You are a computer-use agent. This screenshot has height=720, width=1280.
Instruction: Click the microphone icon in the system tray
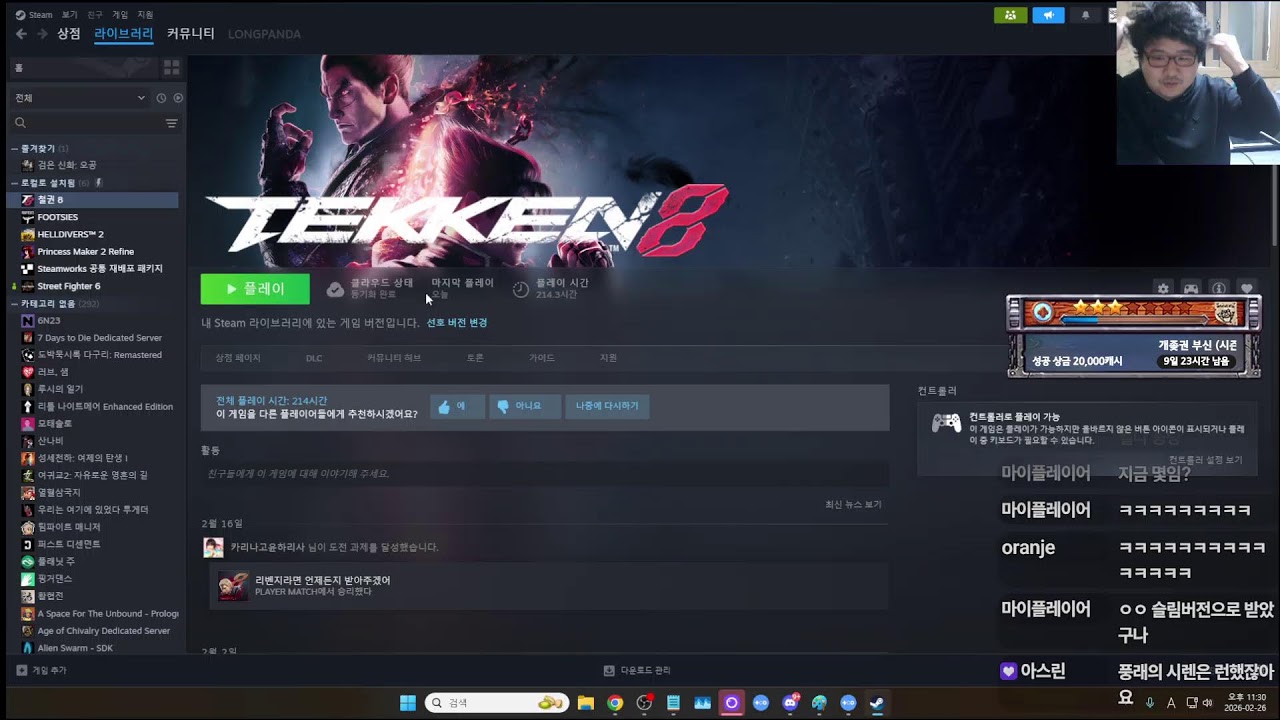pyautogui.click(x=1150, y=703)
